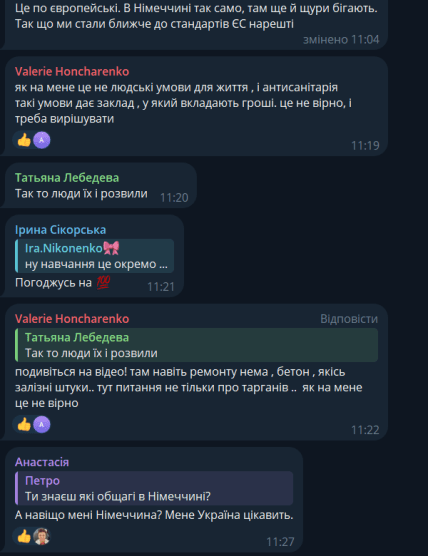Click thumbs-up reaction on 11:22 message

pyautogui.click(x=24, y=424)
